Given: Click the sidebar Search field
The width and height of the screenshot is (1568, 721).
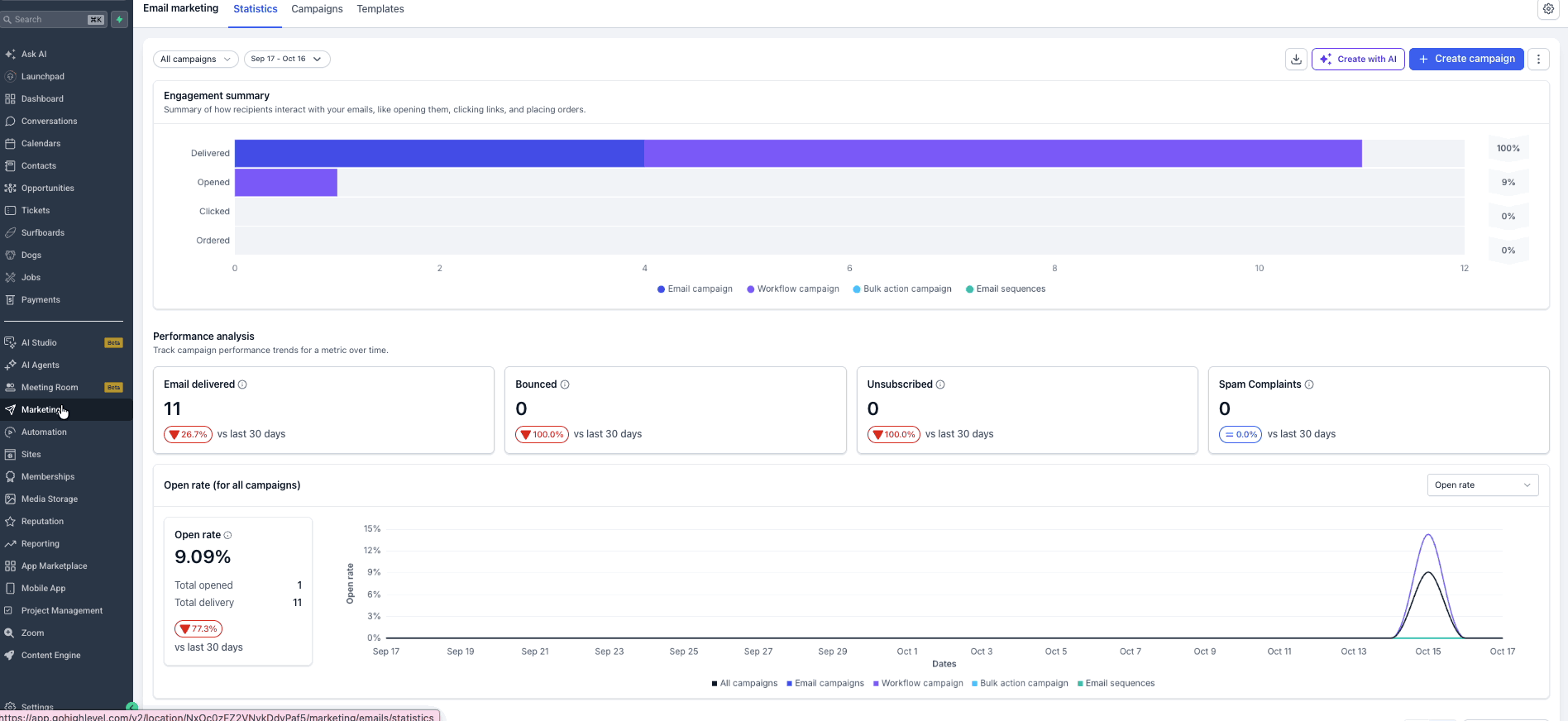Looking at the screenshot, I should [54, 19].
